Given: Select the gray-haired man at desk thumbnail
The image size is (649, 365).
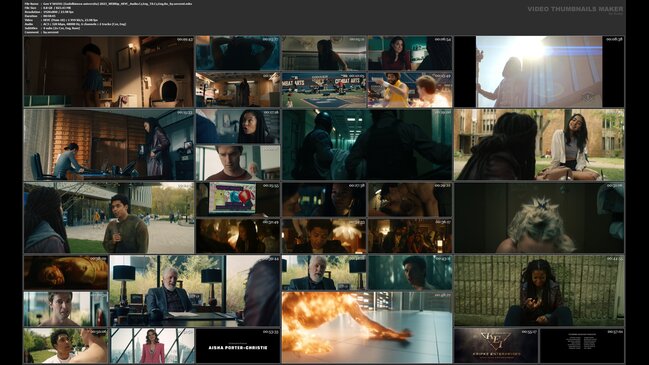Looking at the screenshot, I should (195, 291).
